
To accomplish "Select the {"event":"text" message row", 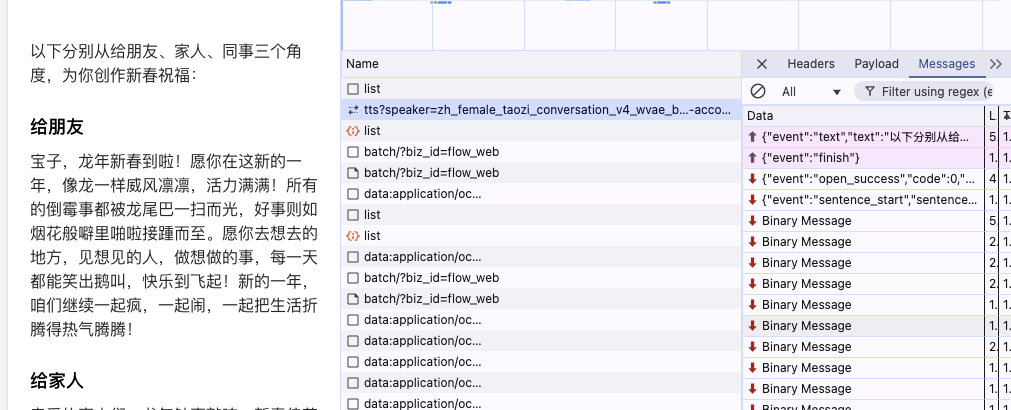I will click(864, 137).
